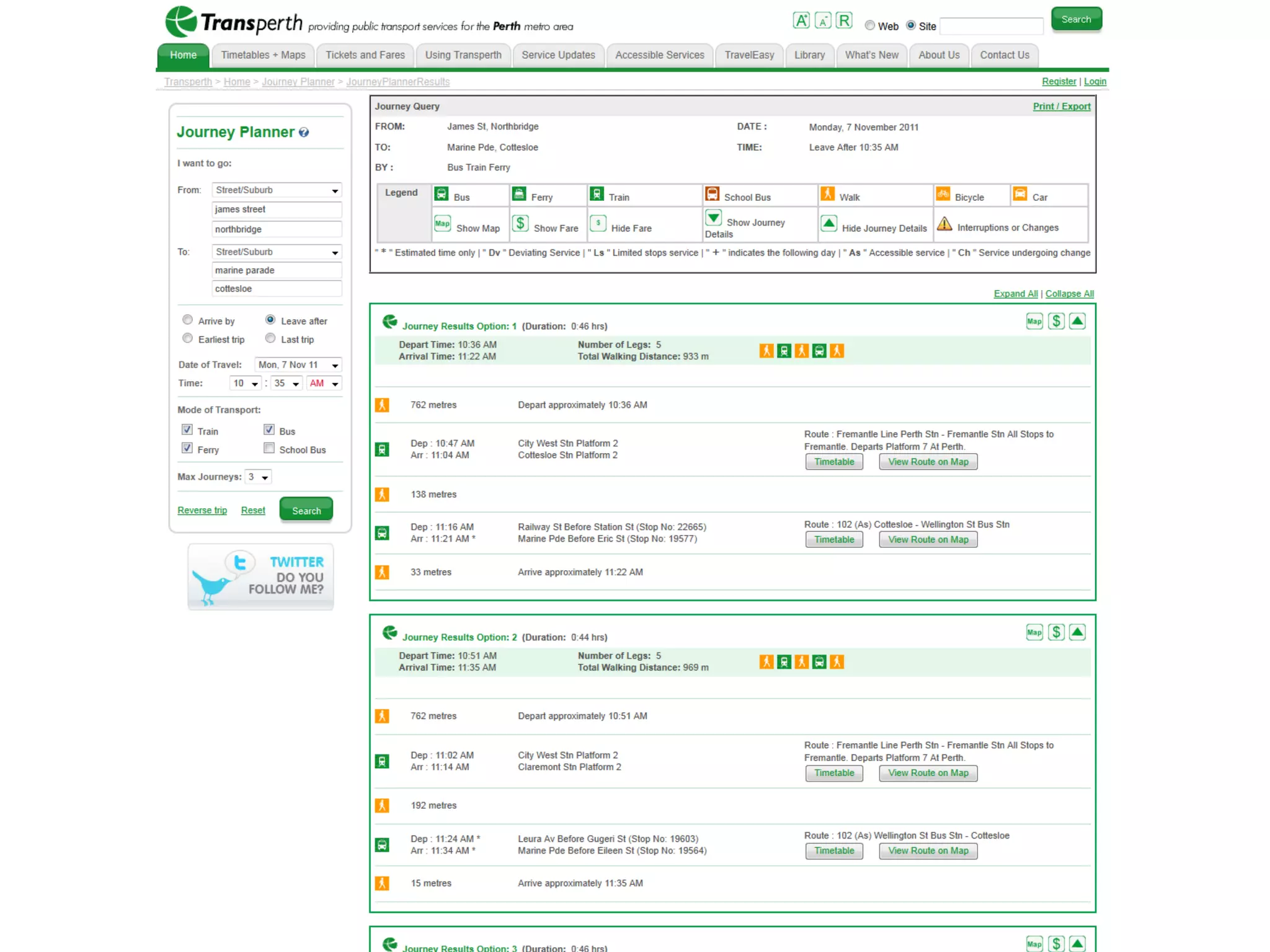Open the Date of Travel dropdown
This screenshot has height=952, width=1270.
point(298,365)
